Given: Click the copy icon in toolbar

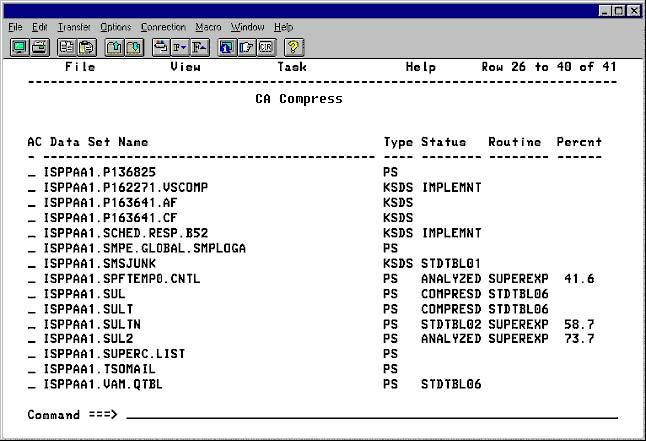Looking at the screenshot, I should pos(65,47).
